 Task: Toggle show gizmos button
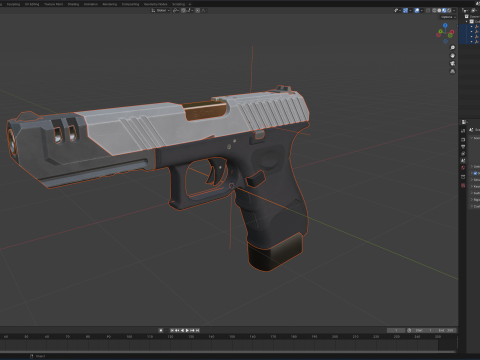pos(405,11)
